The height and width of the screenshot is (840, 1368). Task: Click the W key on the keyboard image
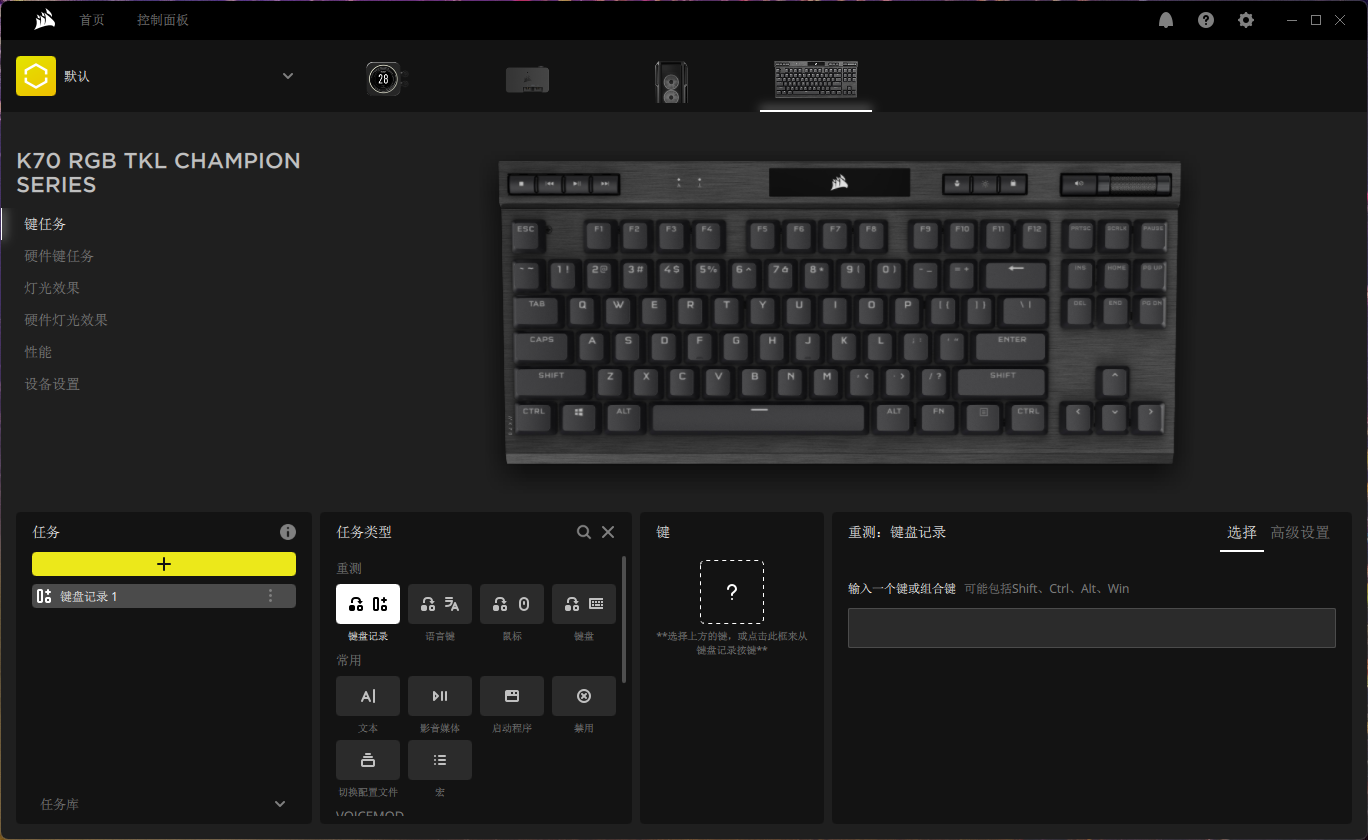(x=618, y=309)
